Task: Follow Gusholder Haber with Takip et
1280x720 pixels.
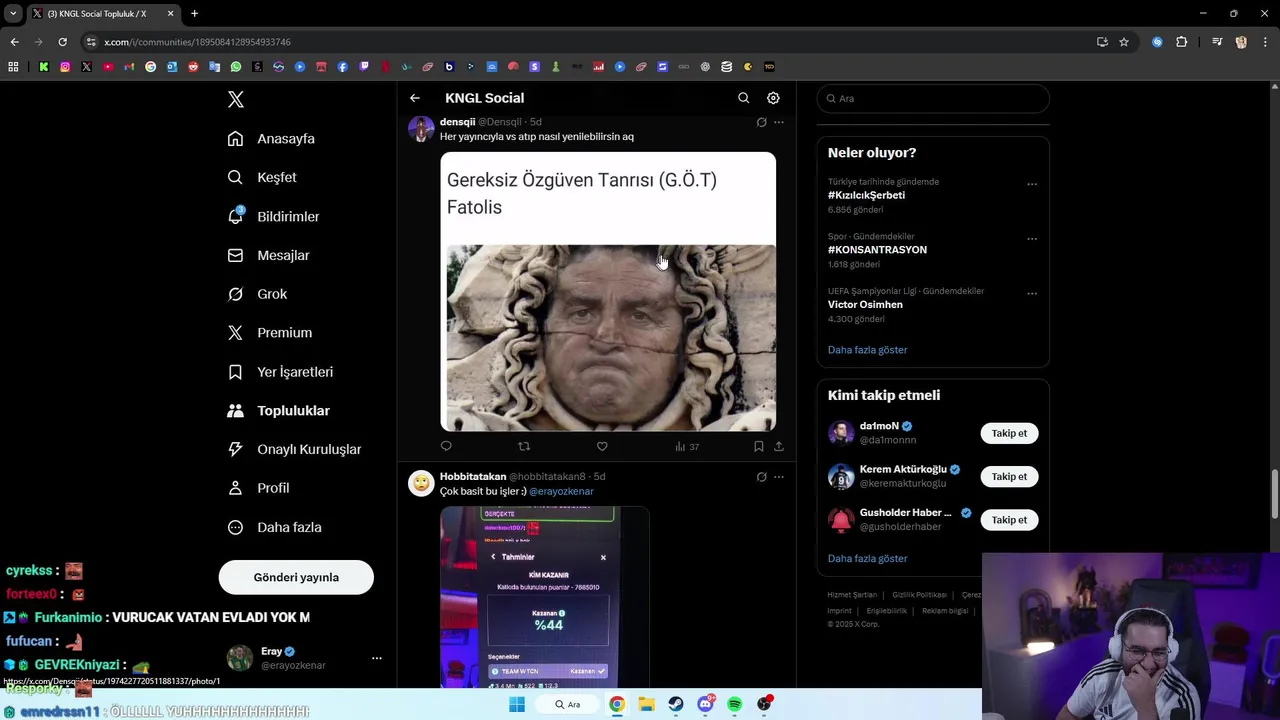Action: 1009,520
